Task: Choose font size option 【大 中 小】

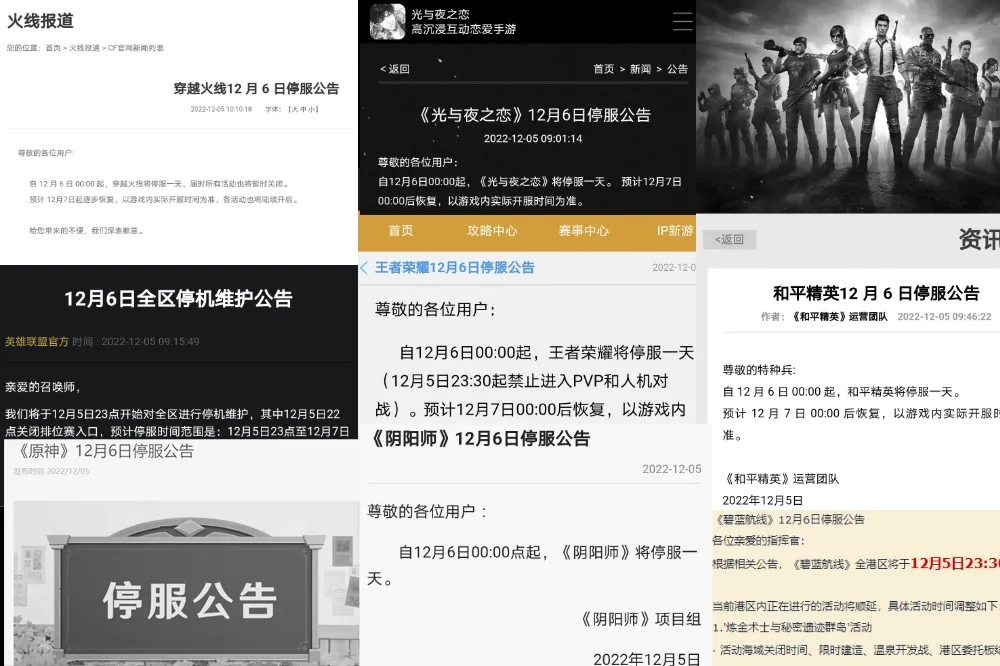Action: pos(303,109)
